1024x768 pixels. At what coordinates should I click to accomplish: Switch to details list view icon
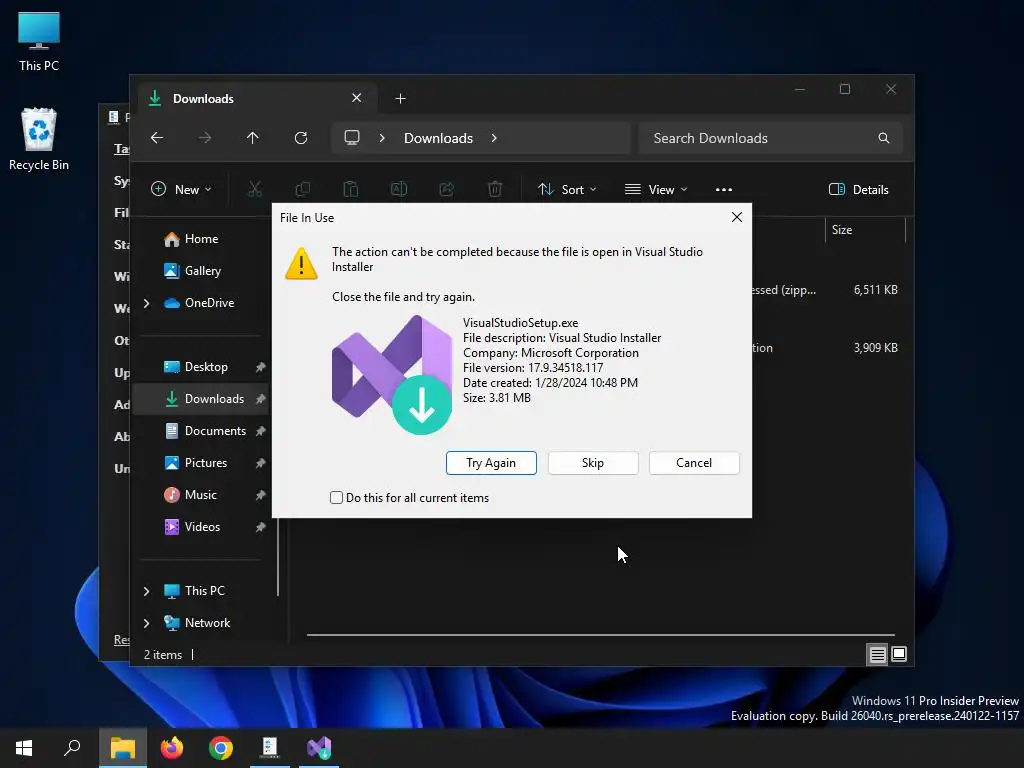point(877,654)
